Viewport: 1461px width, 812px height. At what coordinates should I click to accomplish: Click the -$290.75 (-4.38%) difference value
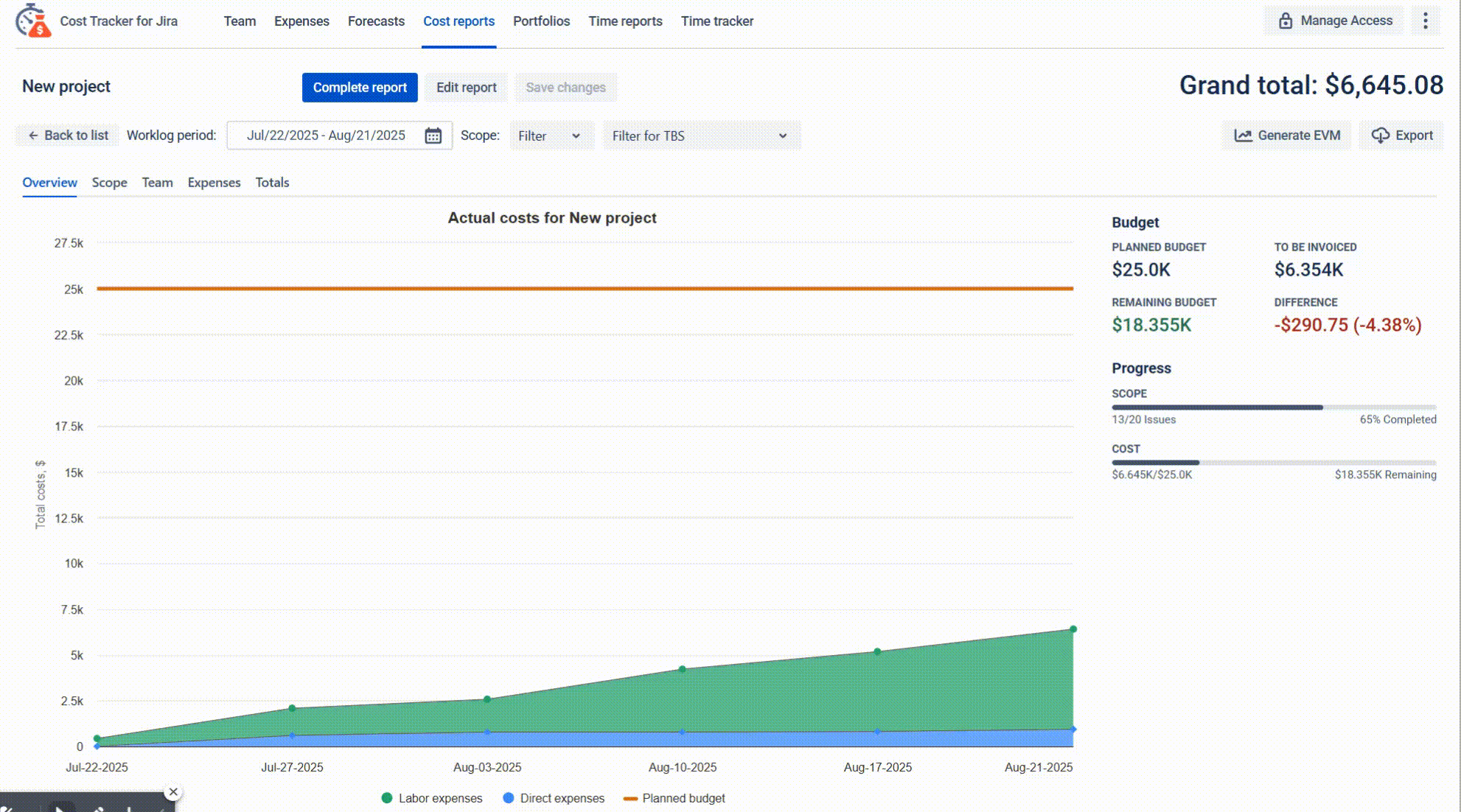(1347, 325)
